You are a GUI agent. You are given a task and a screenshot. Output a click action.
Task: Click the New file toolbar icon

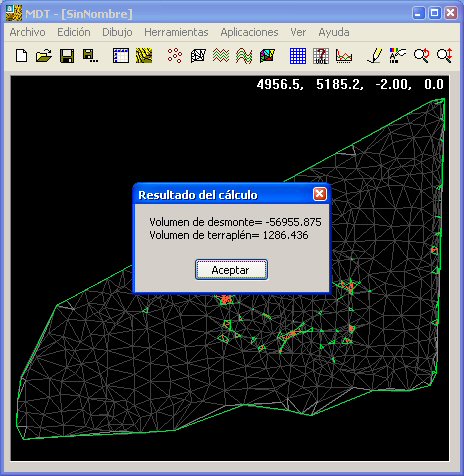click(x=22, y=56)
